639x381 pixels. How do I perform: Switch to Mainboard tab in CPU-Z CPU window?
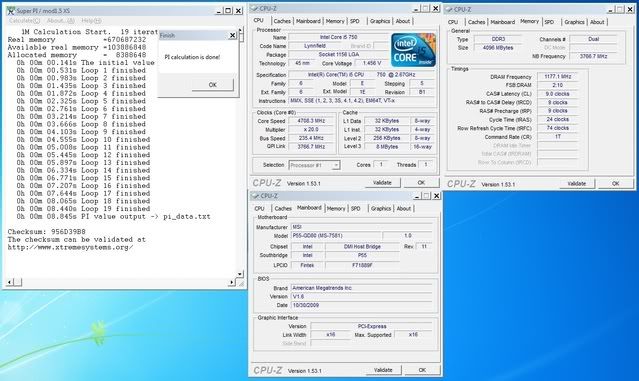(308, 21)
